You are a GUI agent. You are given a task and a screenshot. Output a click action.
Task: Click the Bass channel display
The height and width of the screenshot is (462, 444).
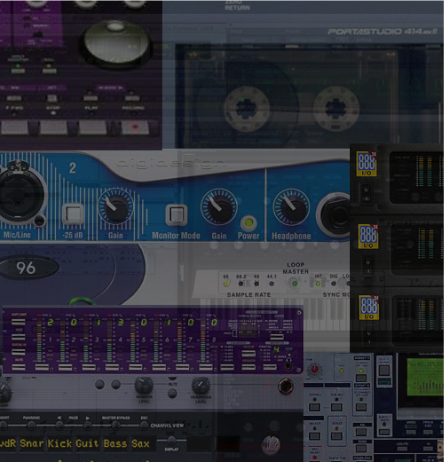point(115,444)
